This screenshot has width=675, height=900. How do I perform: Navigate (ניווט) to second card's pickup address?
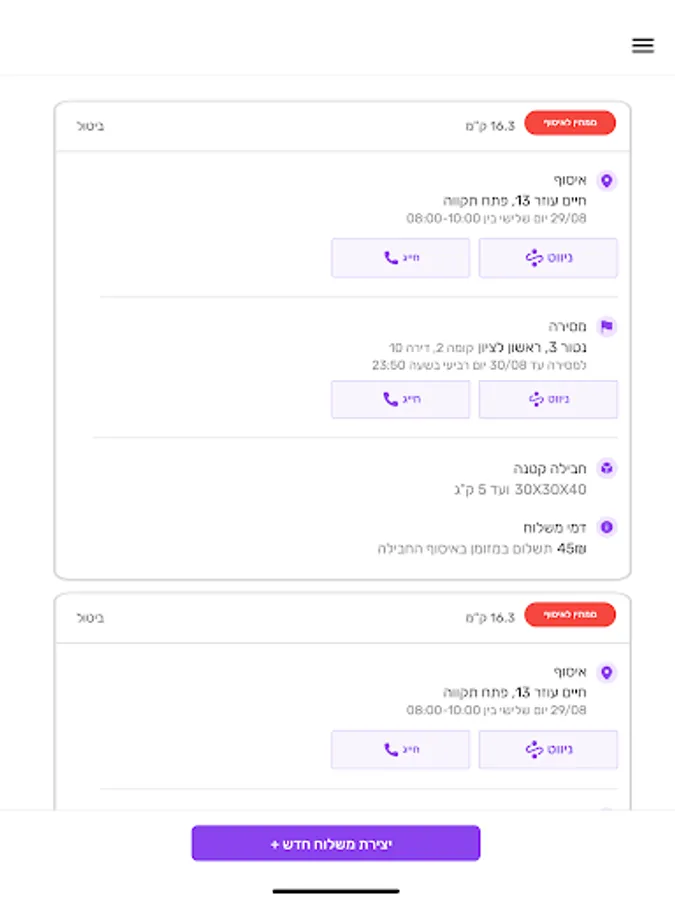548,750
